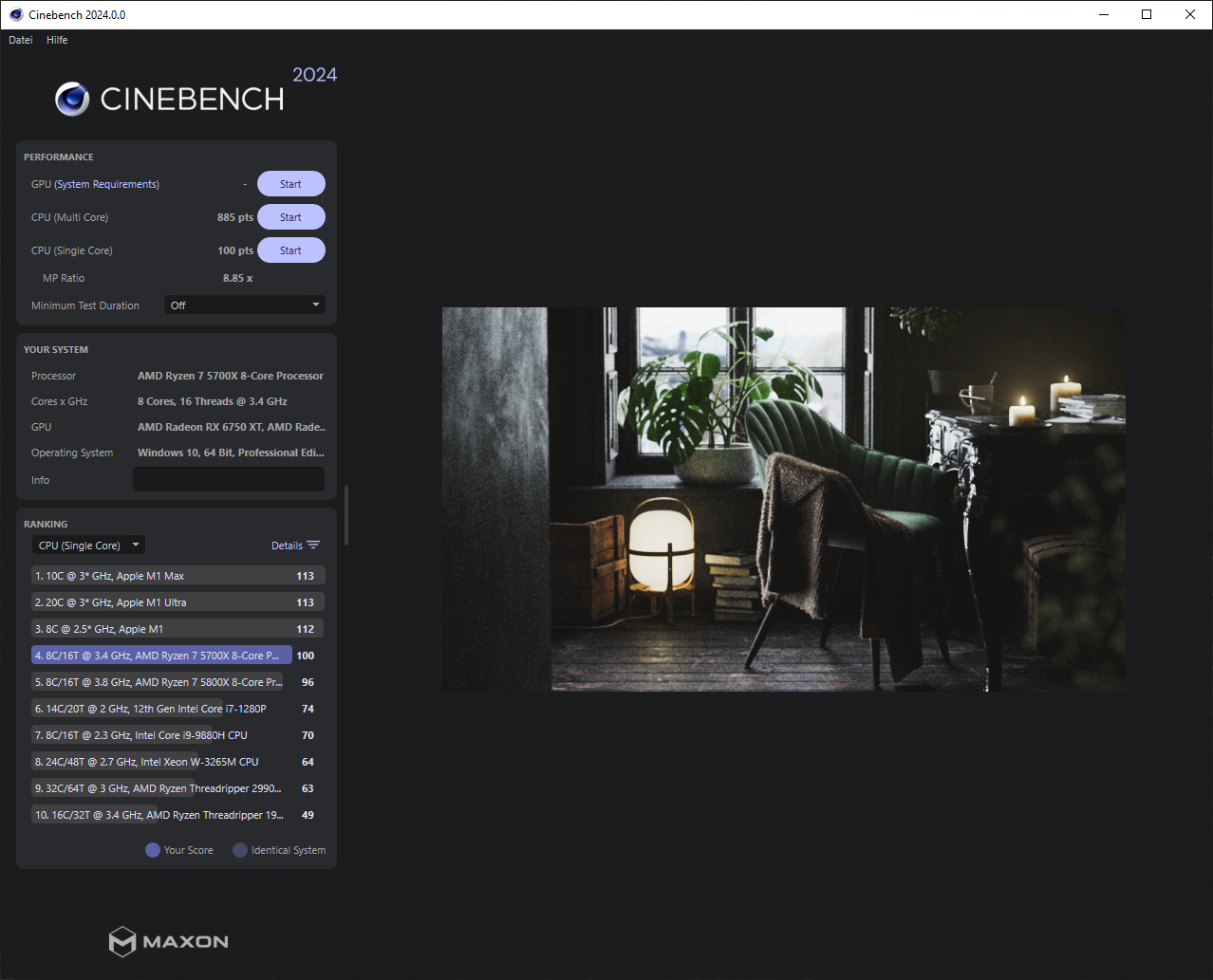The height and width of the screenshot is (980, 1213).
Task: Select ranking row Intel Core i7-1280P
Action: 178,709
